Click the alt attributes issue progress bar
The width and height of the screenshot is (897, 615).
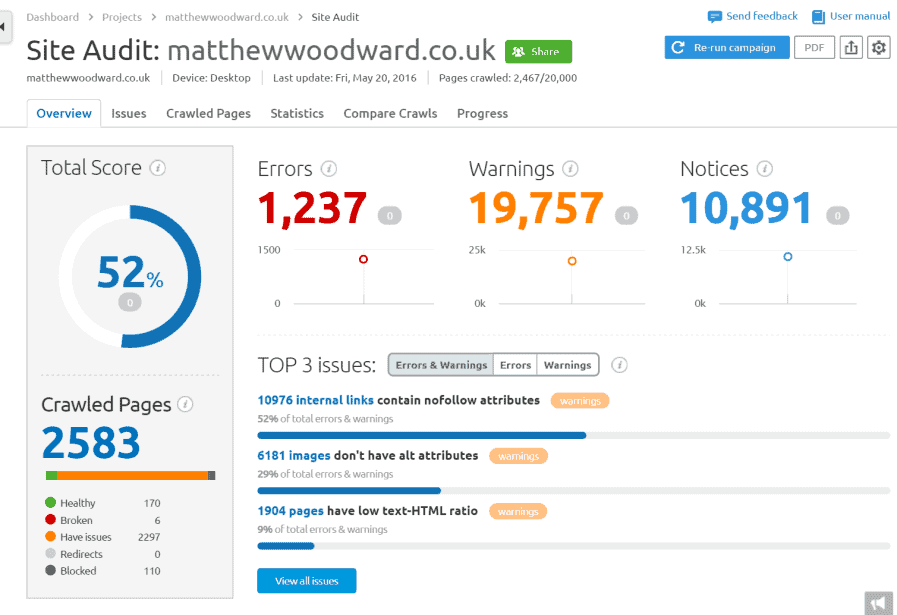574,491
